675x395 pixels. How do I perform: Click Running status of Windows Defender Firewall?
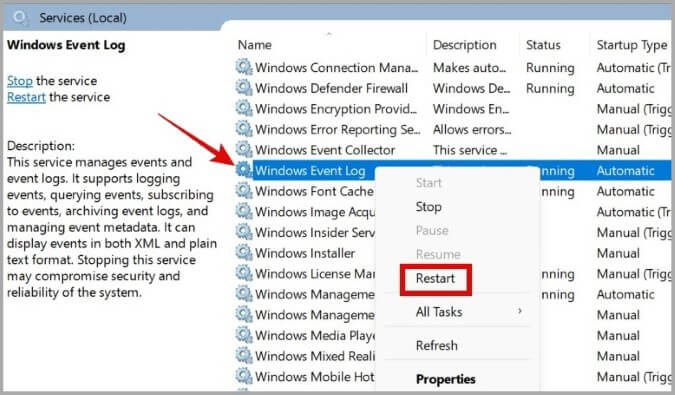click(x=550, y=89)
